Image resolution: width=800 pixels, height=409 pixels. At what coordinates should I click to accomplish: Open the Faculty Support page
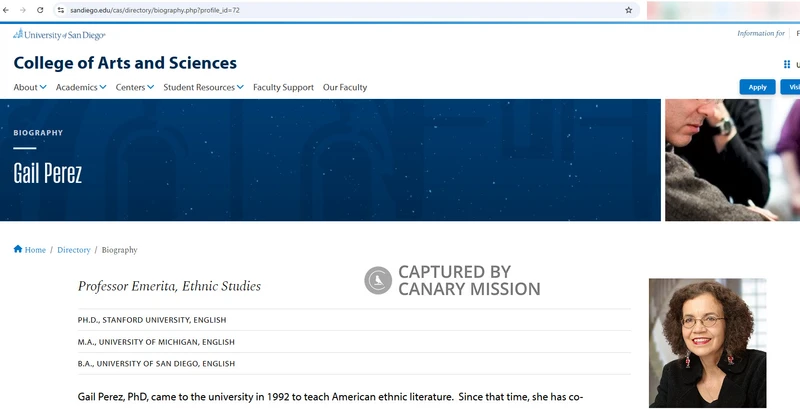pos(283,87)
